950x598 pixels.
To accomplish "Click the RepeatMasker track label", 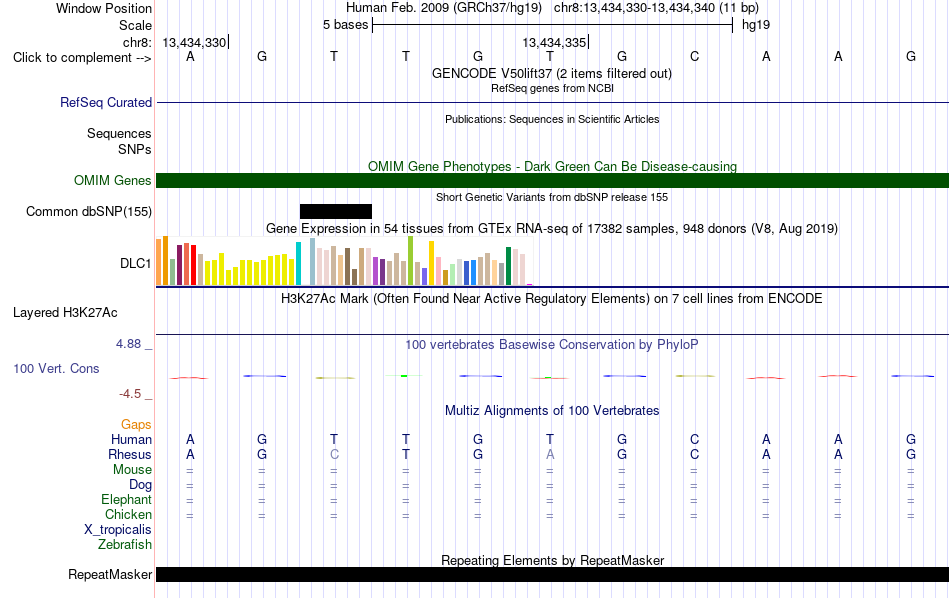I will 110,574.
